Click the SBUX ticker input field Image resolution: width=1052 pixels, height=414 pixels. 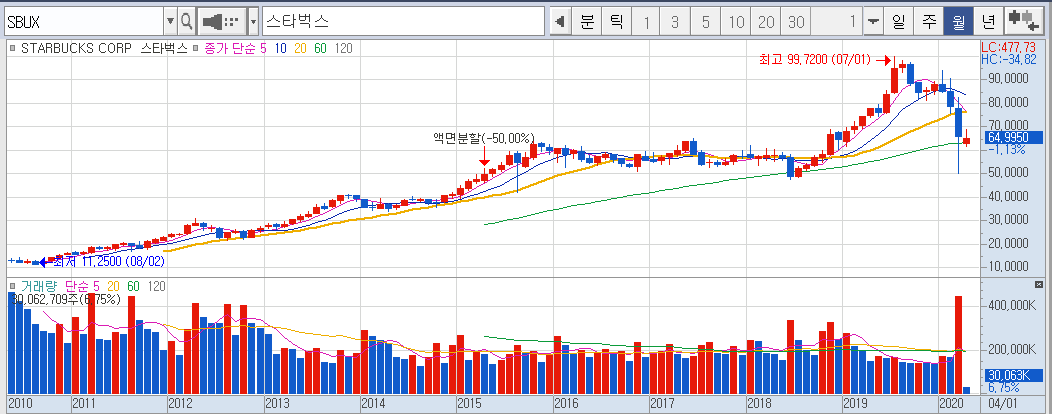(83, 21)
